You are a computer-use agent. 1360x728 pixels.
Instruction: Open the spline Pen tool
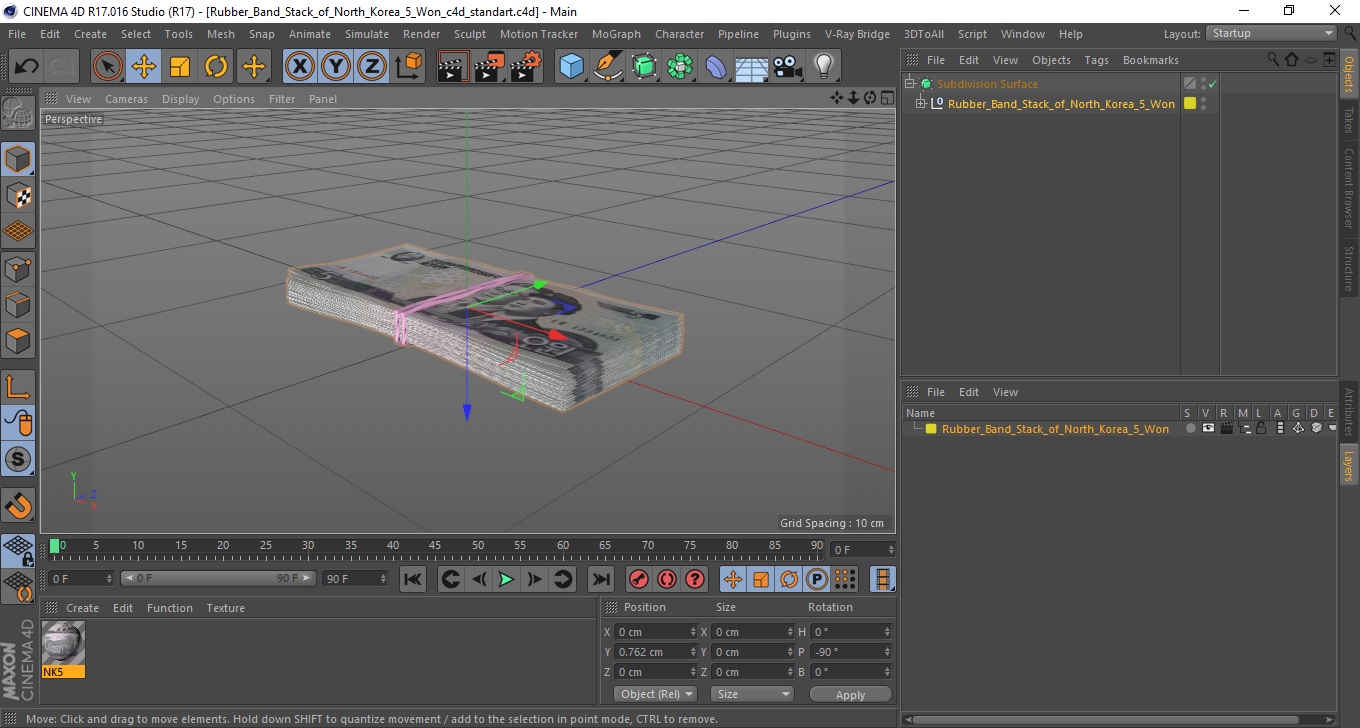608,67
